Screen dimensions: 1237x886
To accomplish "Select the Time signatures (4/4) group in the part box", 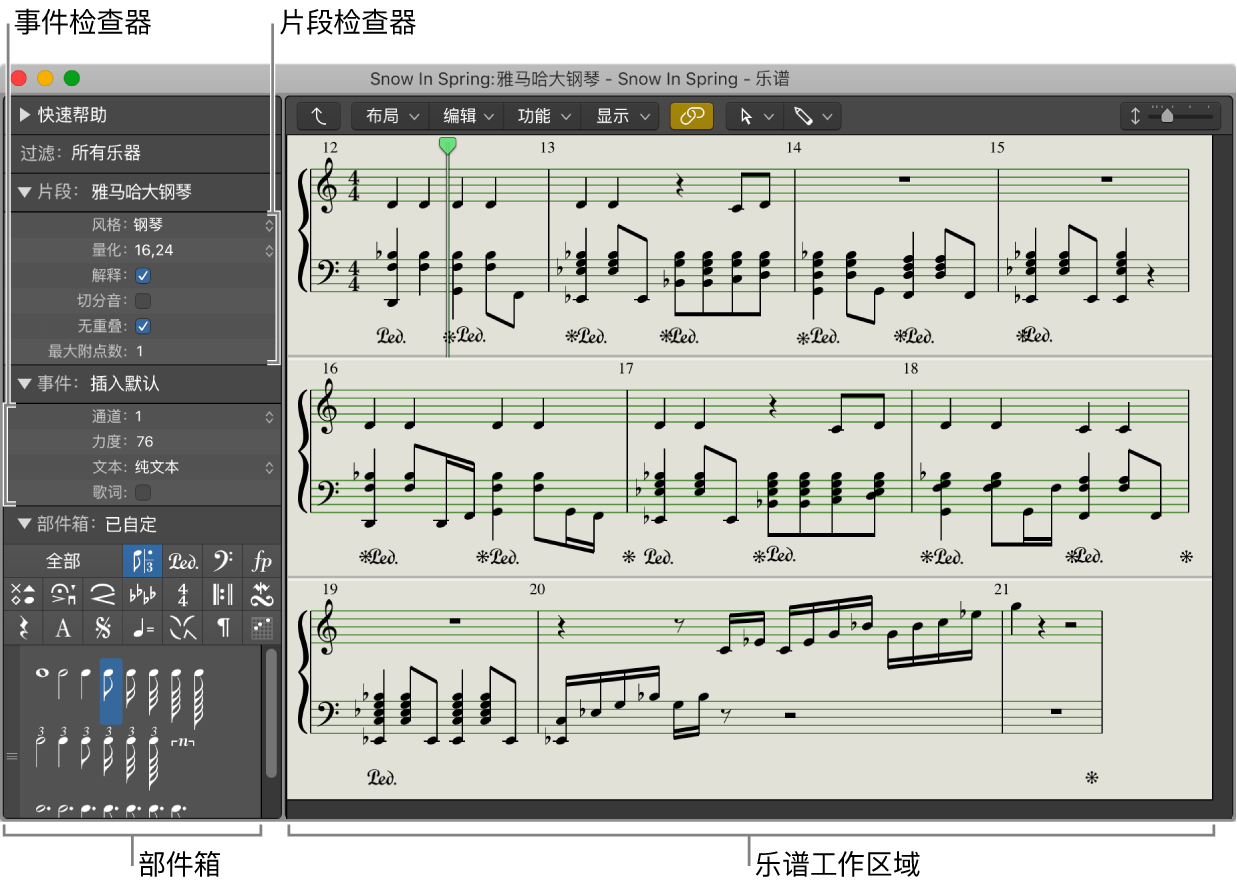I will (x=182, y=595).
